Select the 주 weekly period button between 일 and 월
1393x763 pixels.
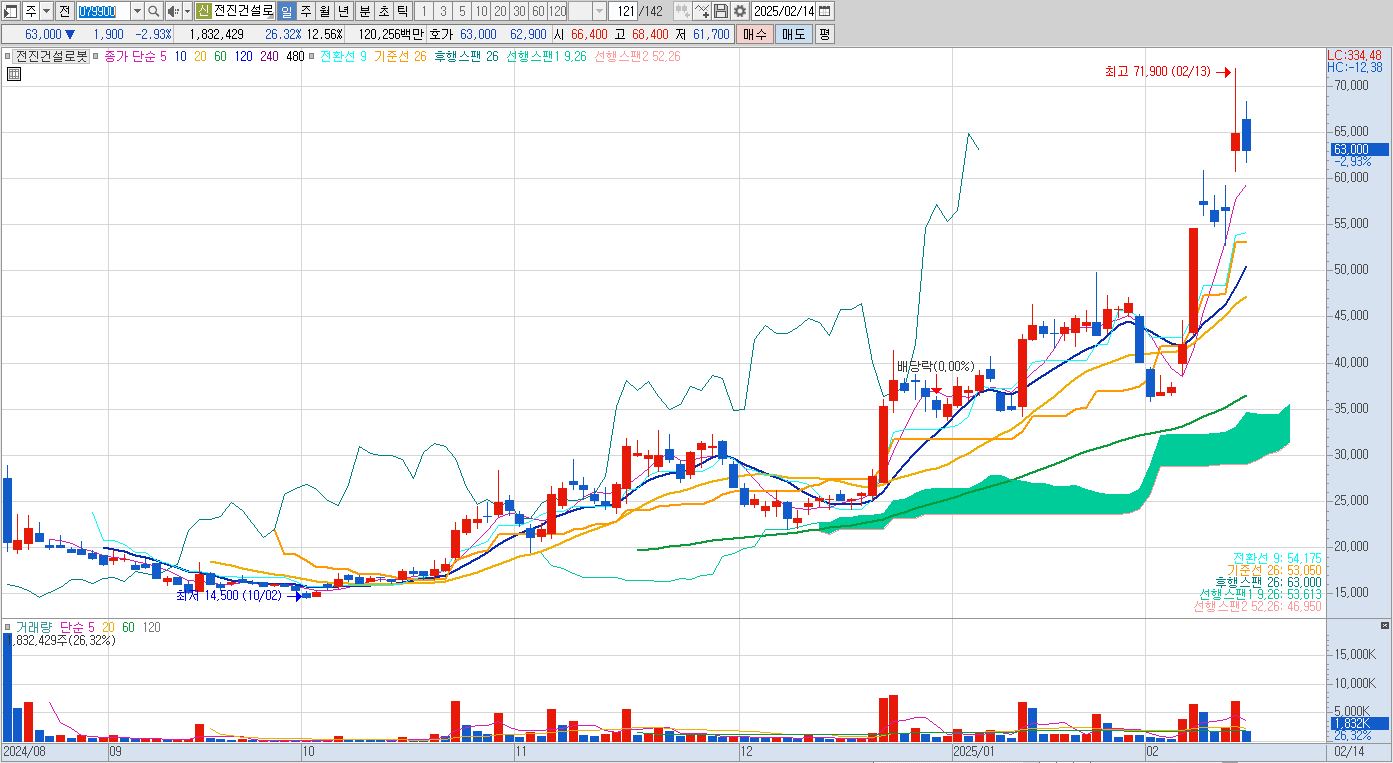(305, 11)
